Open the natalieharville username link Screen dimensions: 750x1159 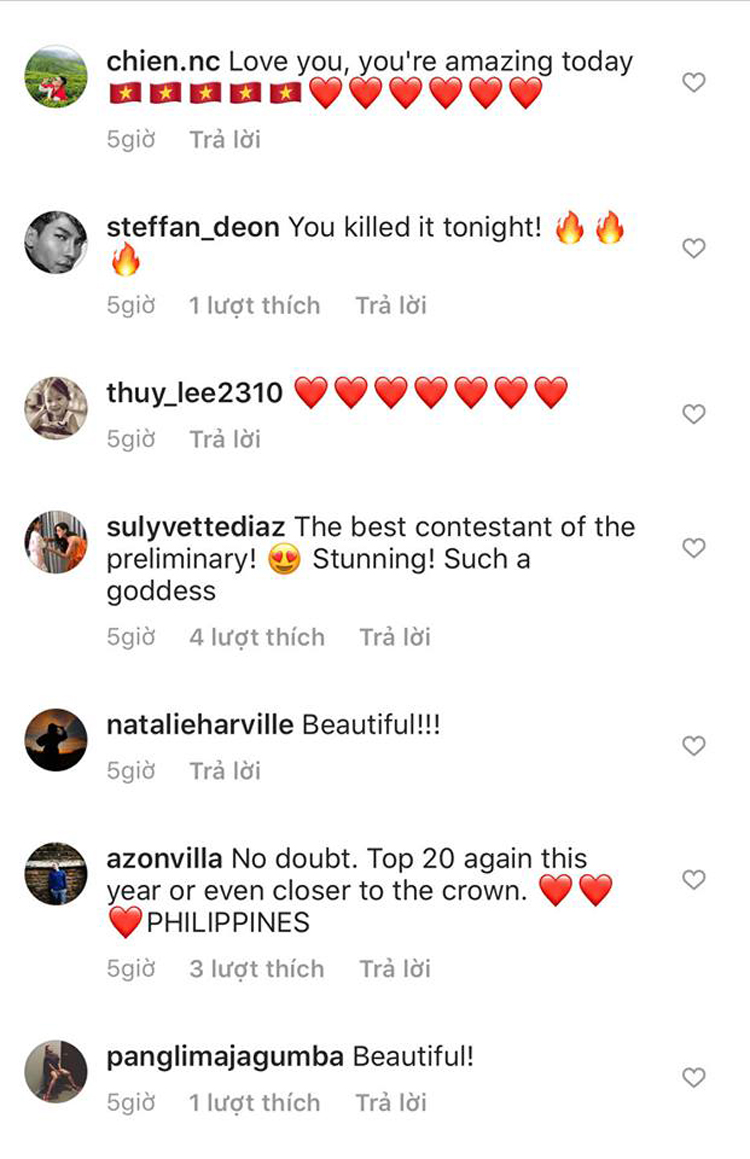pos(200,724)
